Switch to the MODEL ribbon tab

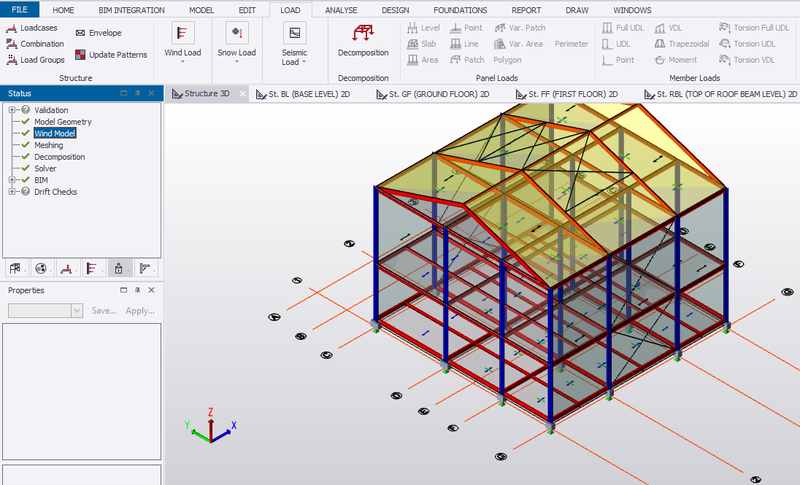pos(202,10)
